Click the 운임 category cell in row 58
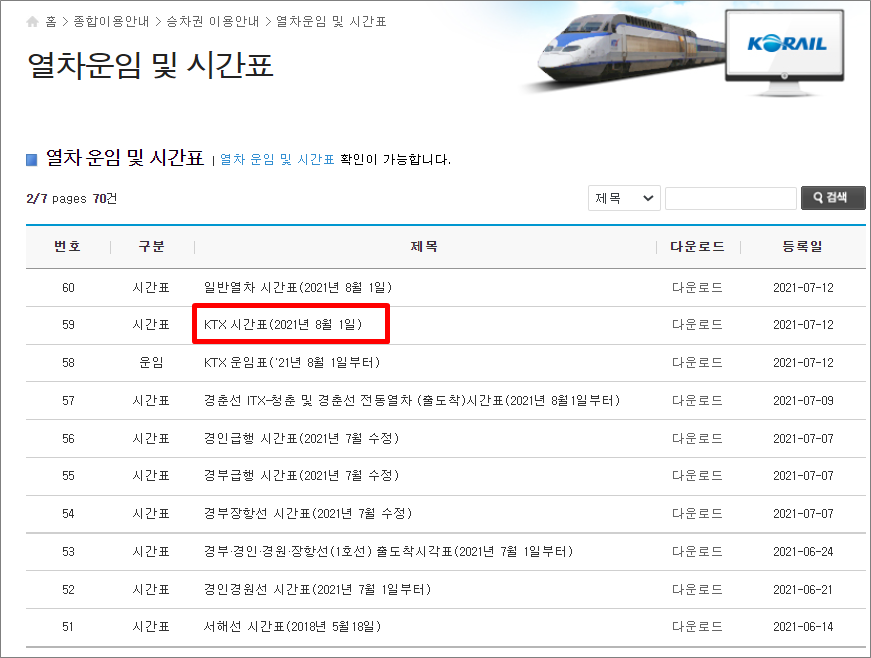The width and height of the screenshot is (871, 658). (x=151, y=363)
